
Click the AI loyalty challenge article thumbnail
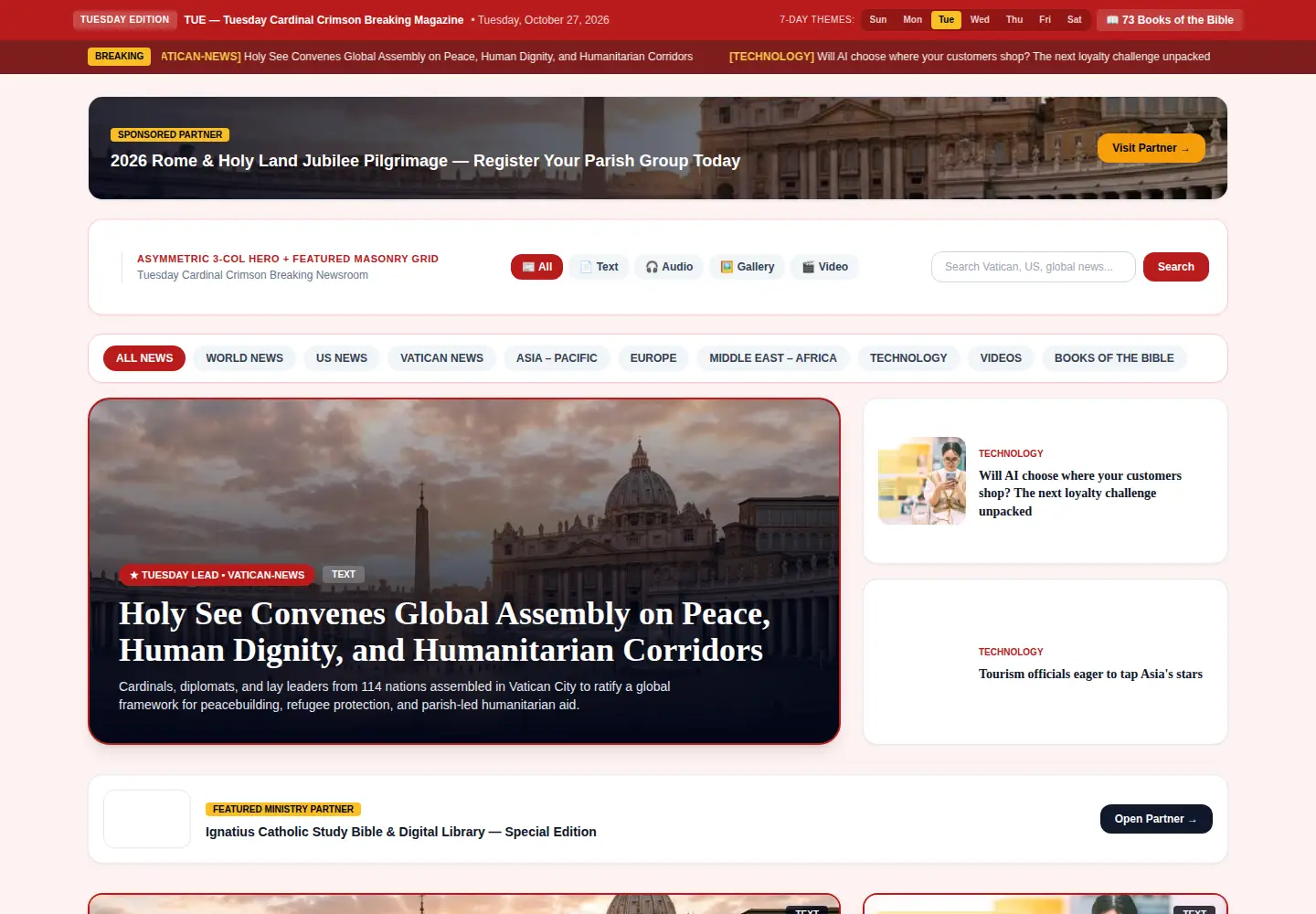(922, 481)
